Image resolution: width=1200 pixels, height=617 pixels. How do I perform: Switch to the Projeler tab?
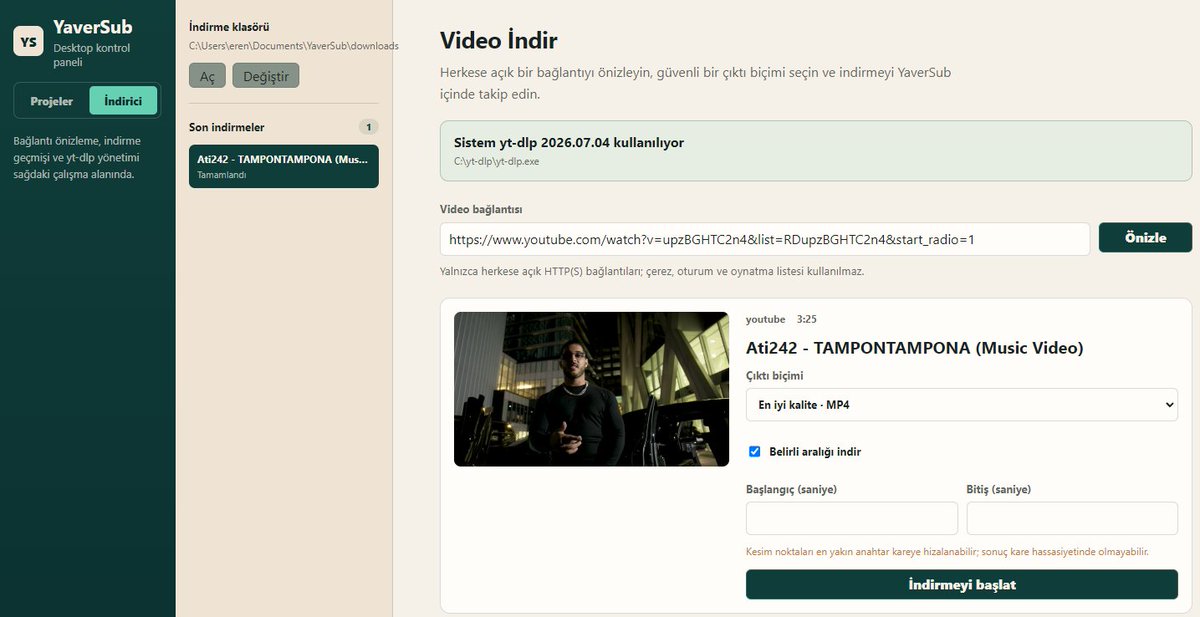click(52, 101)
